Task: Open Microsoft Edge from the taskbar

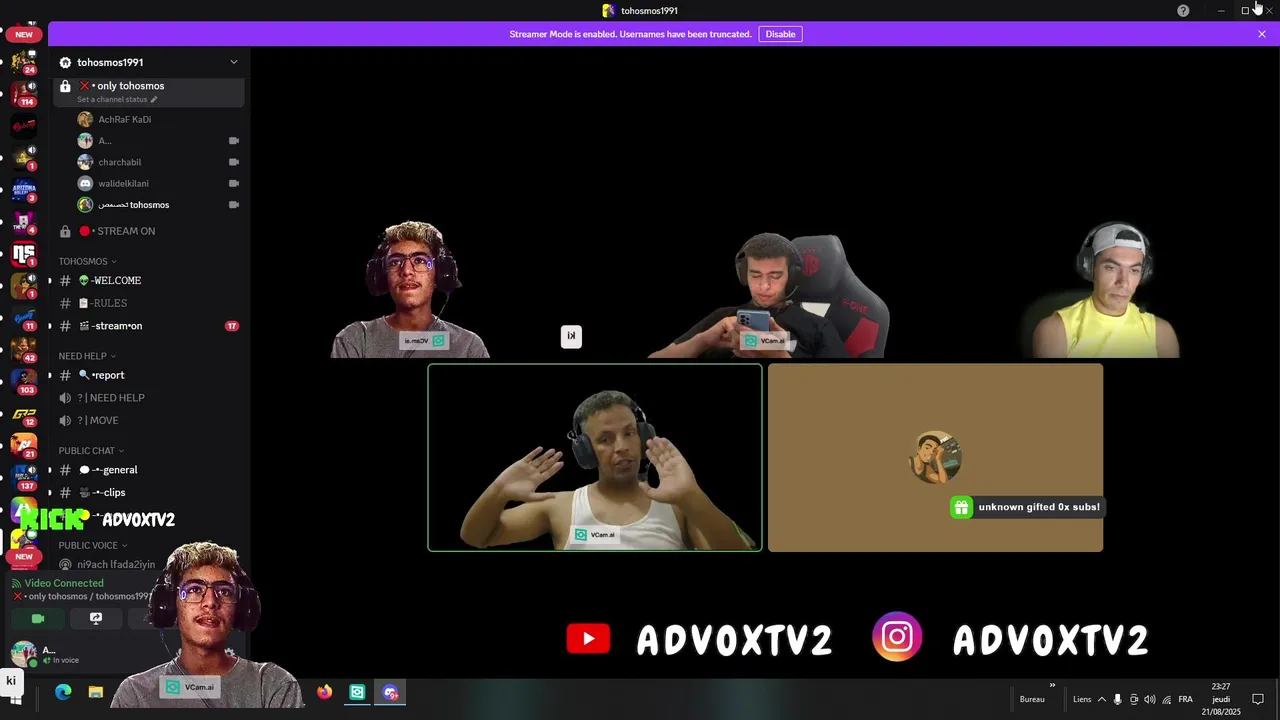Action: click(63, 692)
